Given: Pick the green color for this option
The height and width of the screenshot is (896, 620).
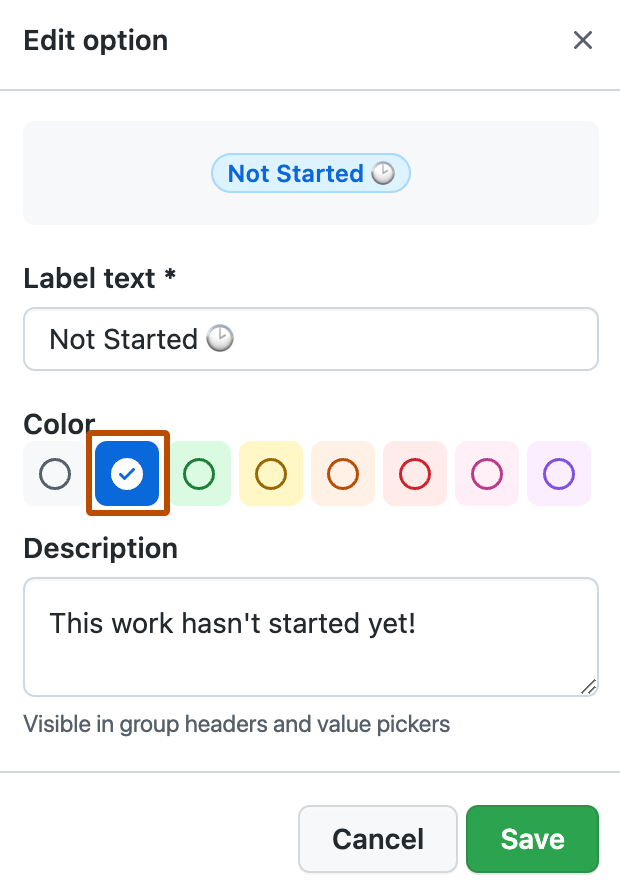Looking at the screenshot, I should [199, 473].
